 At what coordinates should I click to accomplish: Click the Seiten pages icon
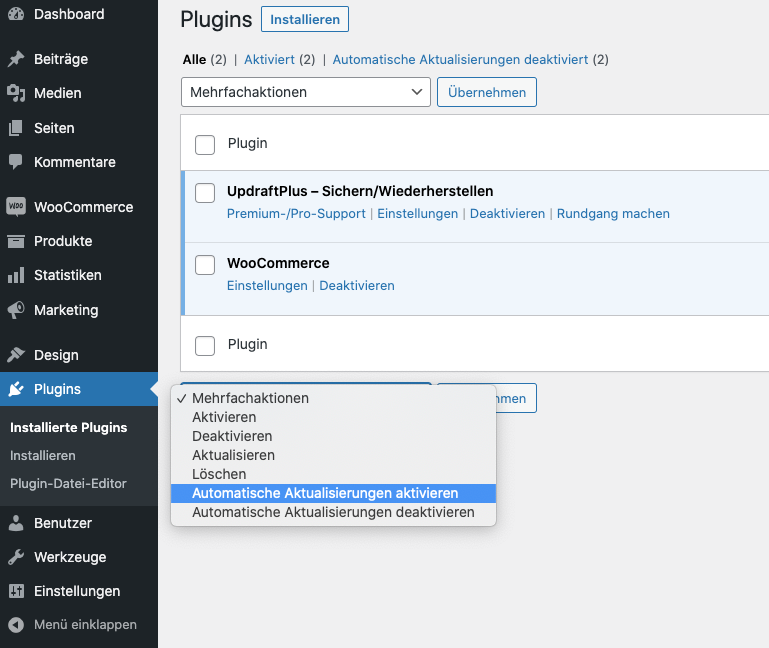tap(16, 128)
